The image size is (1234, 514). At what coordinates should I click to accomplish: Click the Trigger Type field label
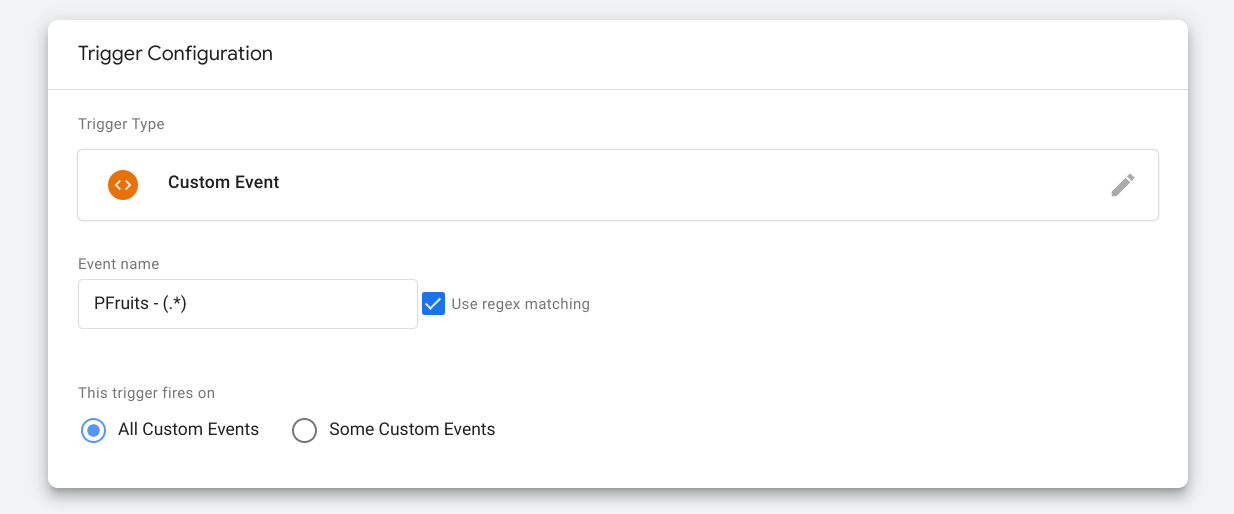coord(121,125)
